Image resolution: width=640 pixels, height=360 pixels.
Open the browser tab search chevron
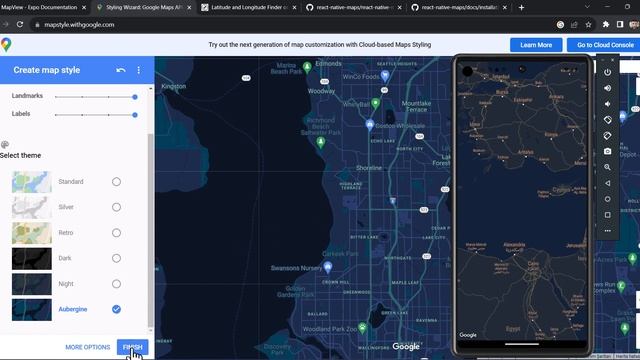click(x=587, y=7)
